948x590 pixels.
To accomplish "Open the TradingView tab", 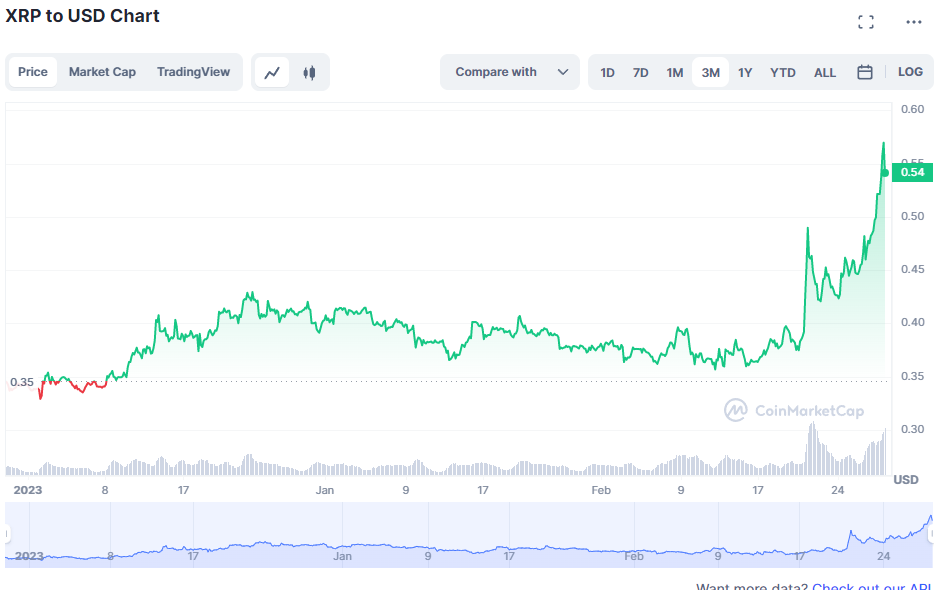I will pyautogui.click(x=193, y=72).
